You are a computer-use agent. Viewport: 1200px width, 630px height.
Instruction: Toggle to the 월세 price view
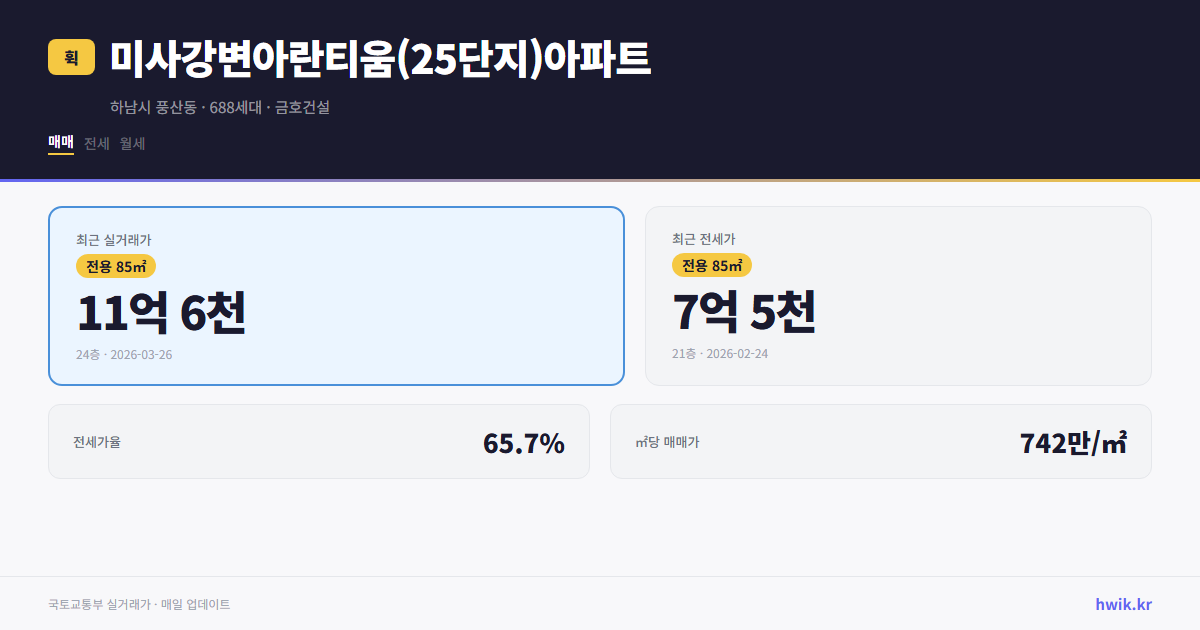pos(132,143)
